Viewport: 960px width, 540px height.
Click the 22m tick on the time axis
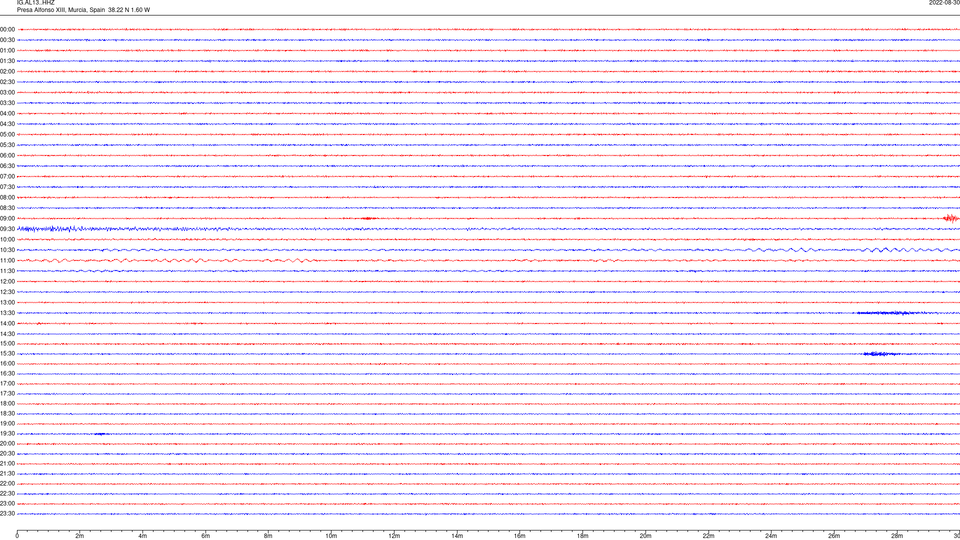[708, 536]
